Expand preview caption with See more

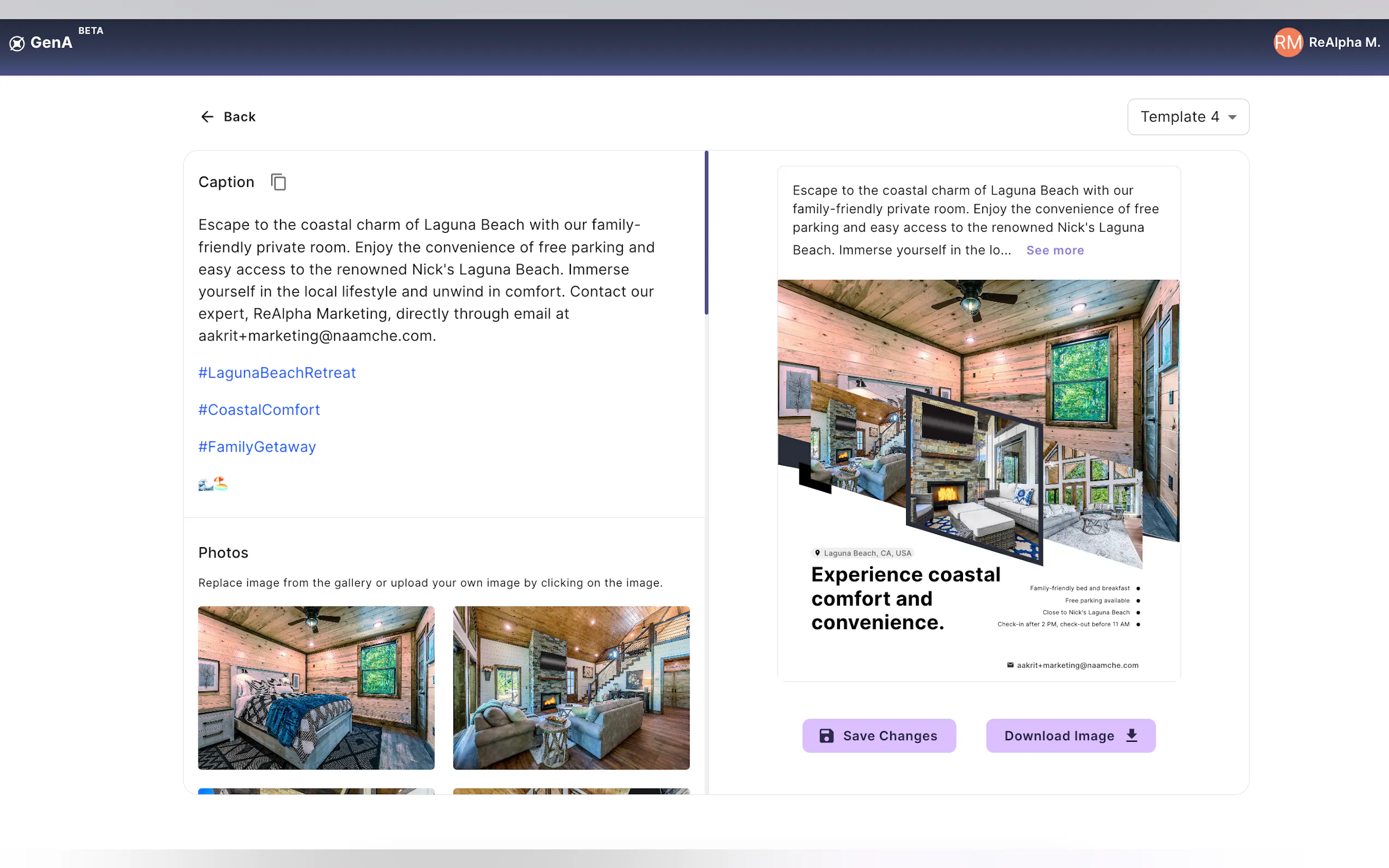(1055, 250)
